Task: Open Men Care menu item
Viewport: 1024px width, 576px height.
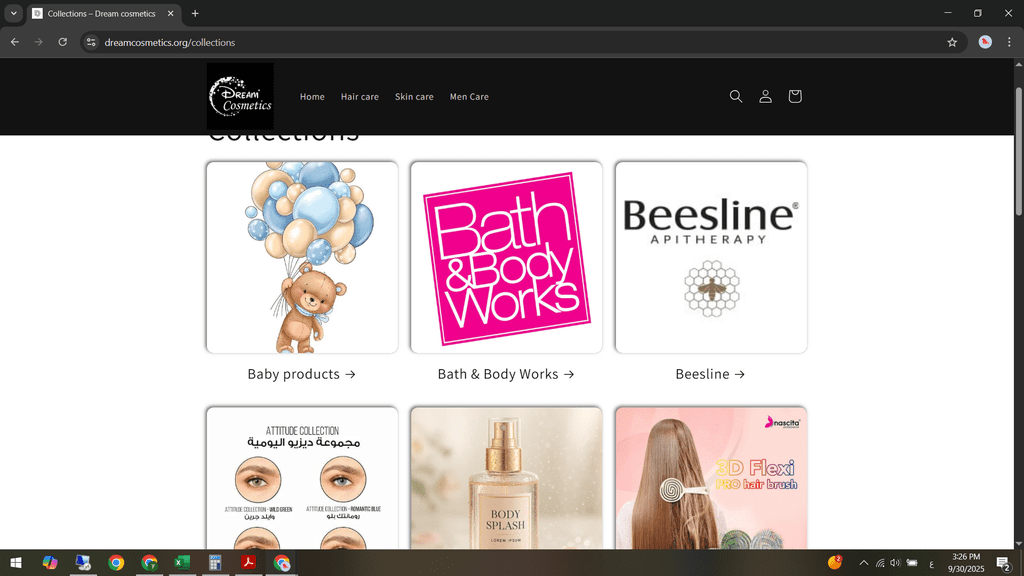Action: coord(469,97)
